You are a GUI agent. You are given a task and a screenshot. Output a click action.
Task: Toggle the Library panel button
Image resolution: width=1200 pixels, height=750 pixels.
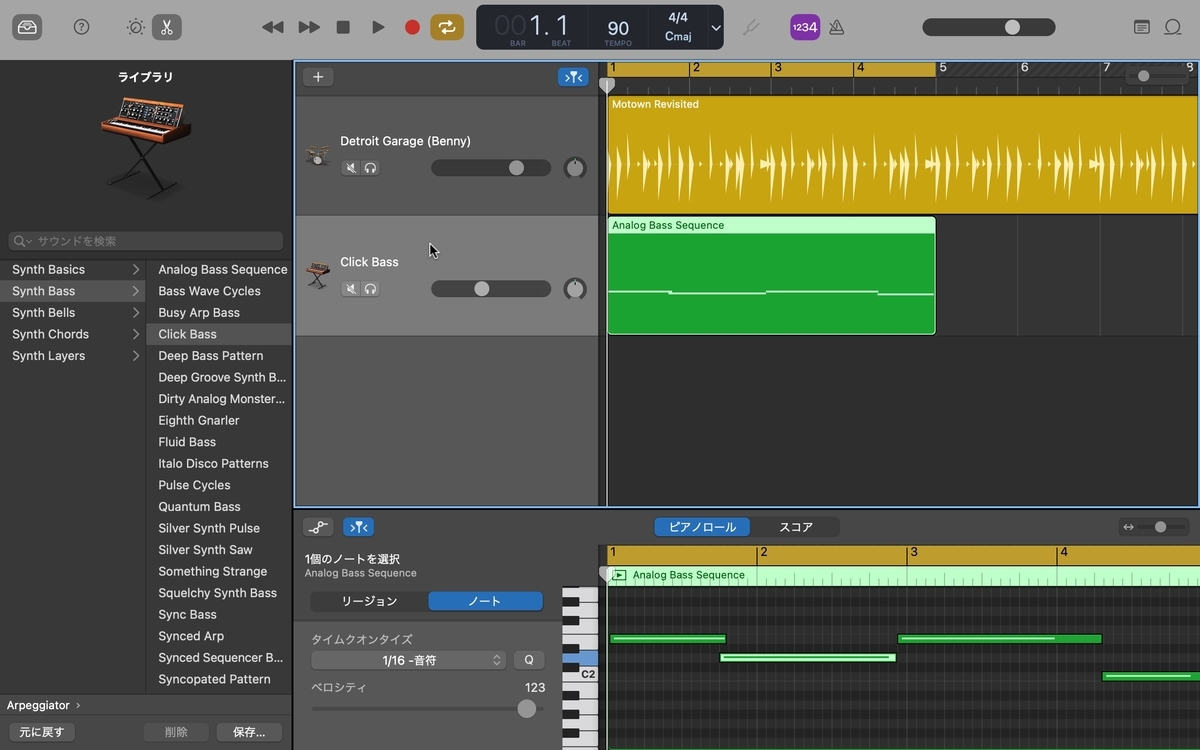pyautogui.click(x=27, y=27)
